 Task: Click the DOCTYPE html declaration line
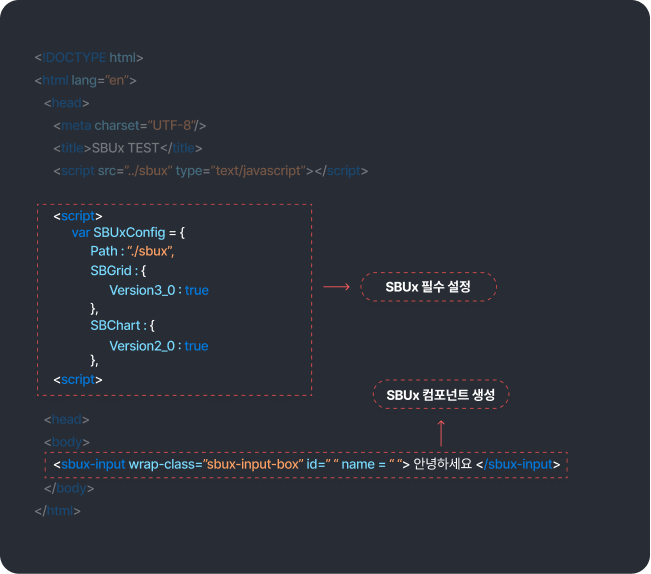[88, 58]
